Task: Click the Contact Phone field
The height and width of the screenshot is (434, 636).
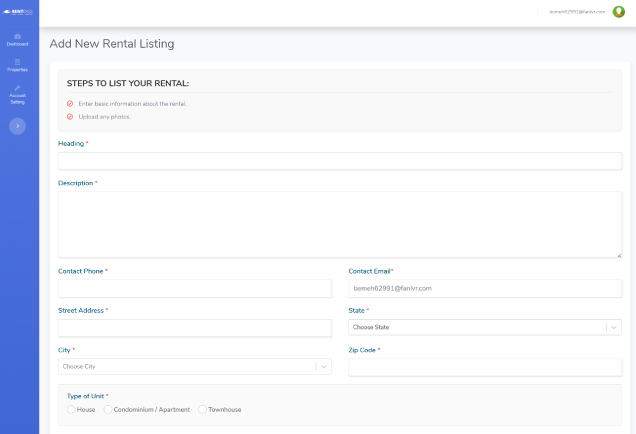Action: pyautogui.click(x=195, y=288)
